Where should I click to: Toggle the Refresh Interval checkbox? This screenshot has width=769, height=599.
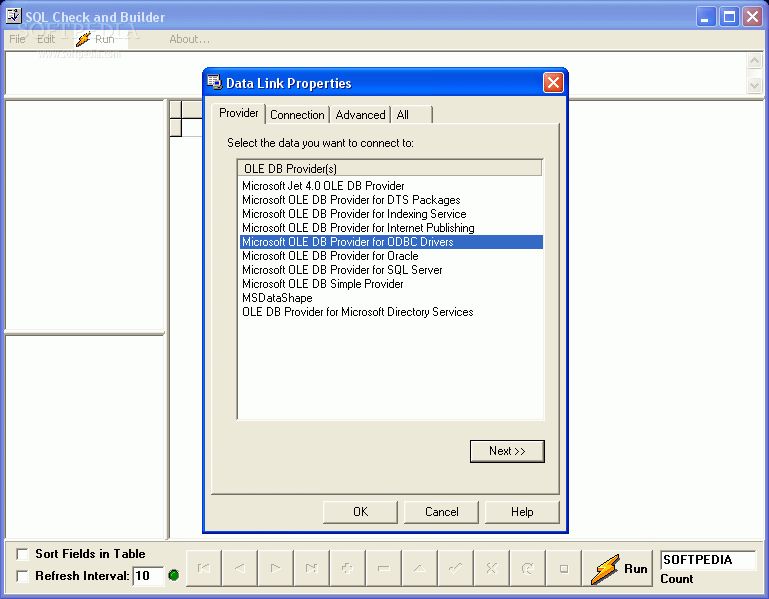(22, 575)
